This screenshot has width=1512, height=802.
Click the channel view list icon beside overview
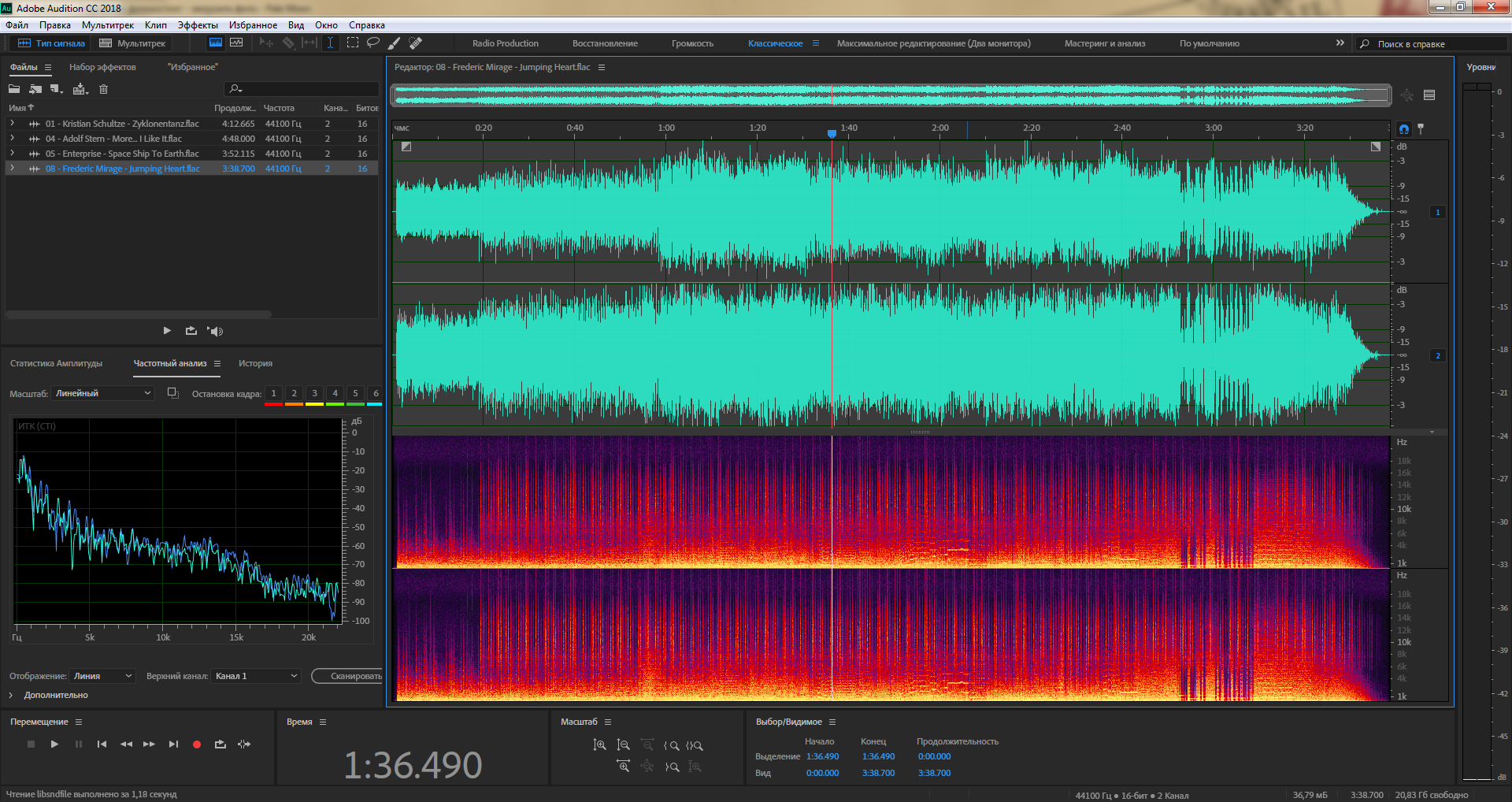coord(1429,95)
